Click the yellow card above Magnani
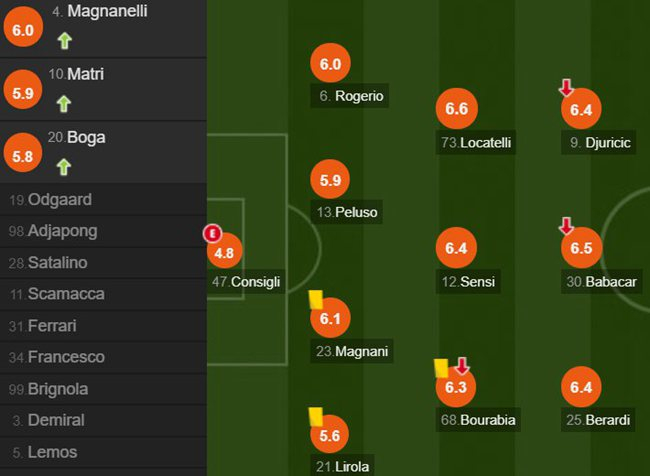Viewport: 650px width, 476px height. coord(314,297)
